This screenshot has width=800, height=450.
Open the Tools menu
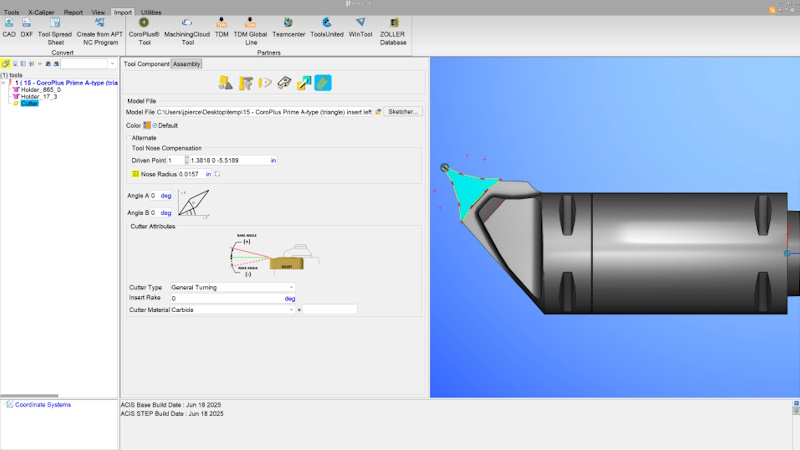[11, 12]
